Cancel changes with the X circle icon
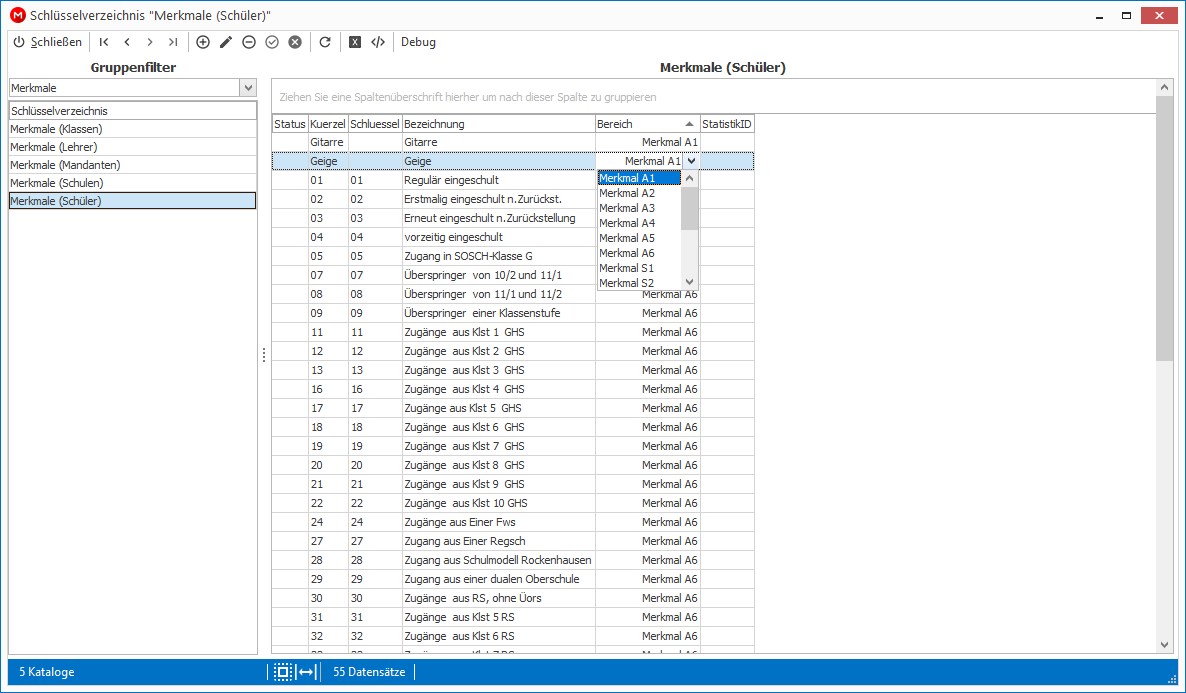This screenshot has width=1186, height=693. point(295,42)
